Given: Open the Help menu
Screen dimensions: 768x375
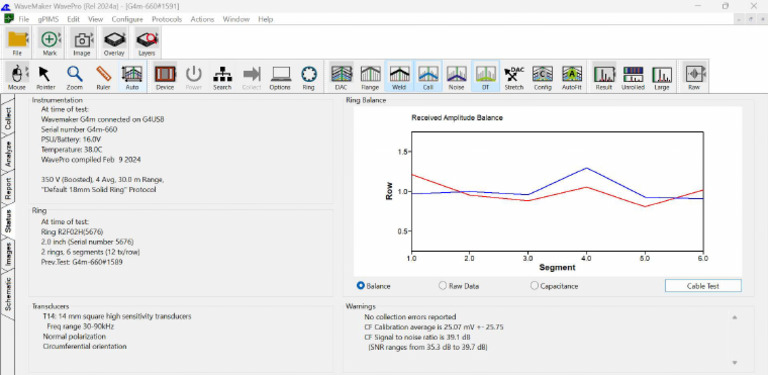Looking at the screenshot, I should pyautogui.click(x=265, y=19).
